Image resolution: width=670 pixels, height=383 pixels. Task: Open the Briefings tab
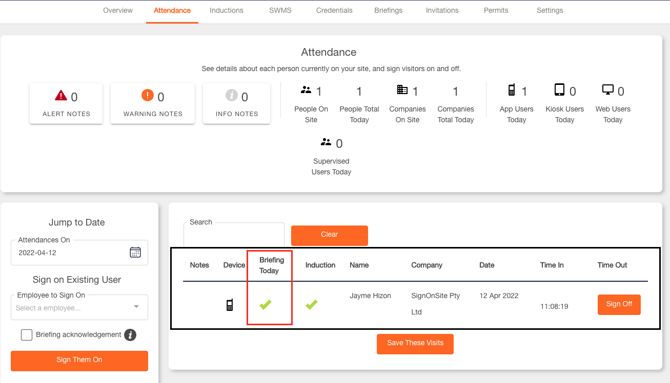(388, 10)
